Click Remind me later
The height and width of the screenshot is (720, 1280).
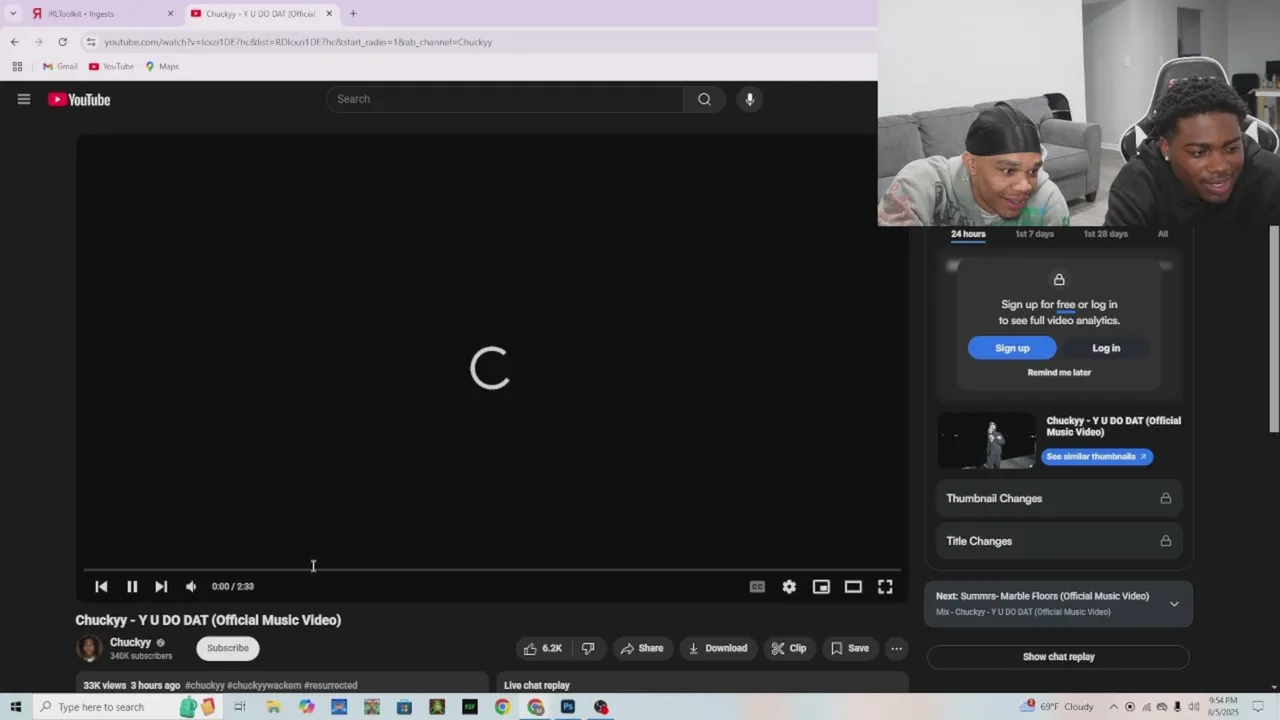pos(1059,372)
